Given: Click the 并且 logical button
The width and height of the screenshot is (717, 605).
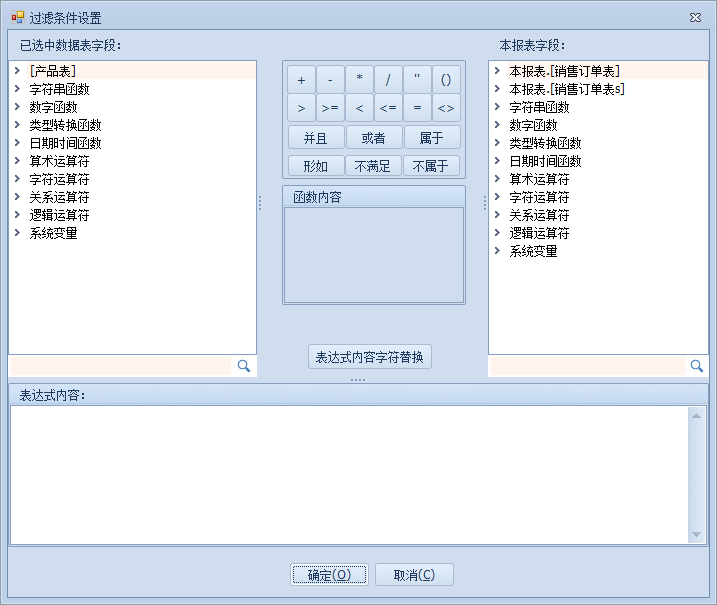Looking at the screenshot, I should [315, 137].
